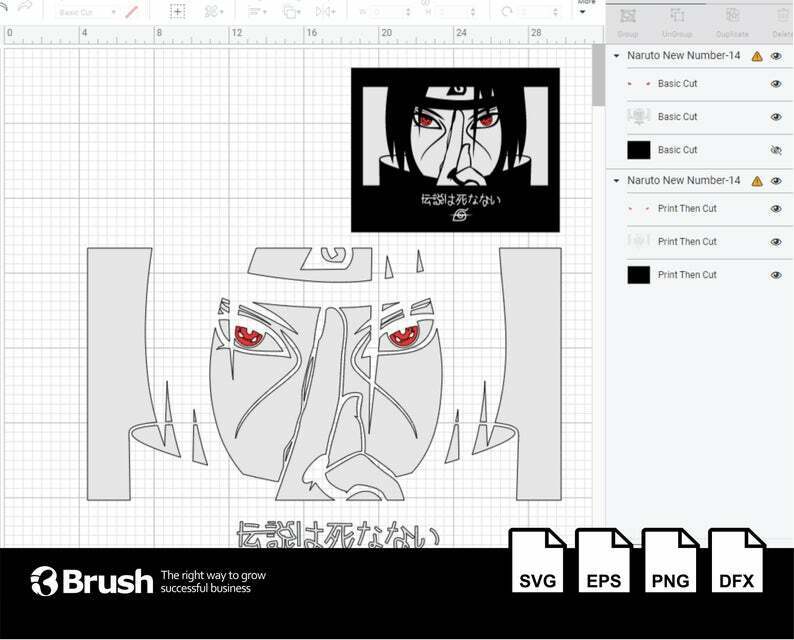
Task: Click the first group's warning triangle icon
Action: click(x=757, y=56)
